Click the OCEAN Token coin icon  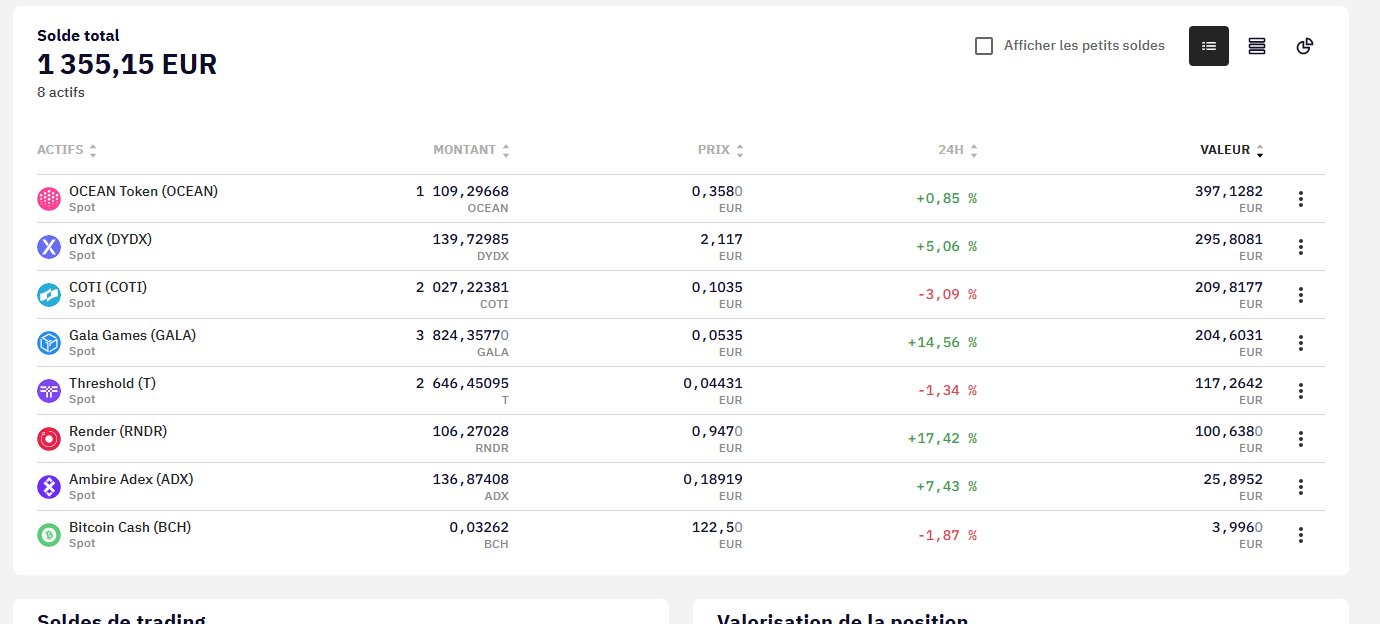(49, 199)
